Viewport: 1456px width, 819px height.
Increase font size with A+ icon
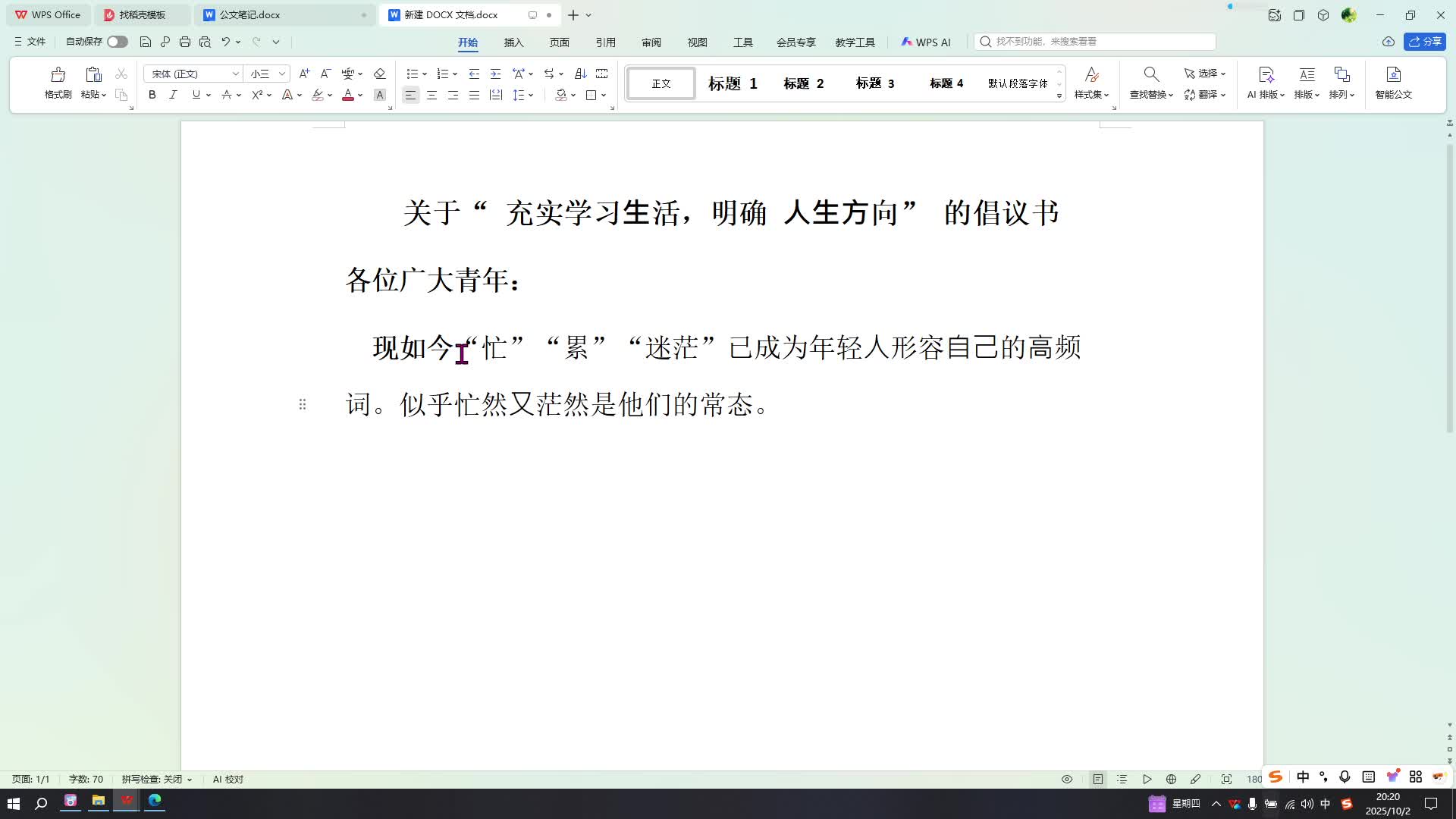[x=304, y=74]
